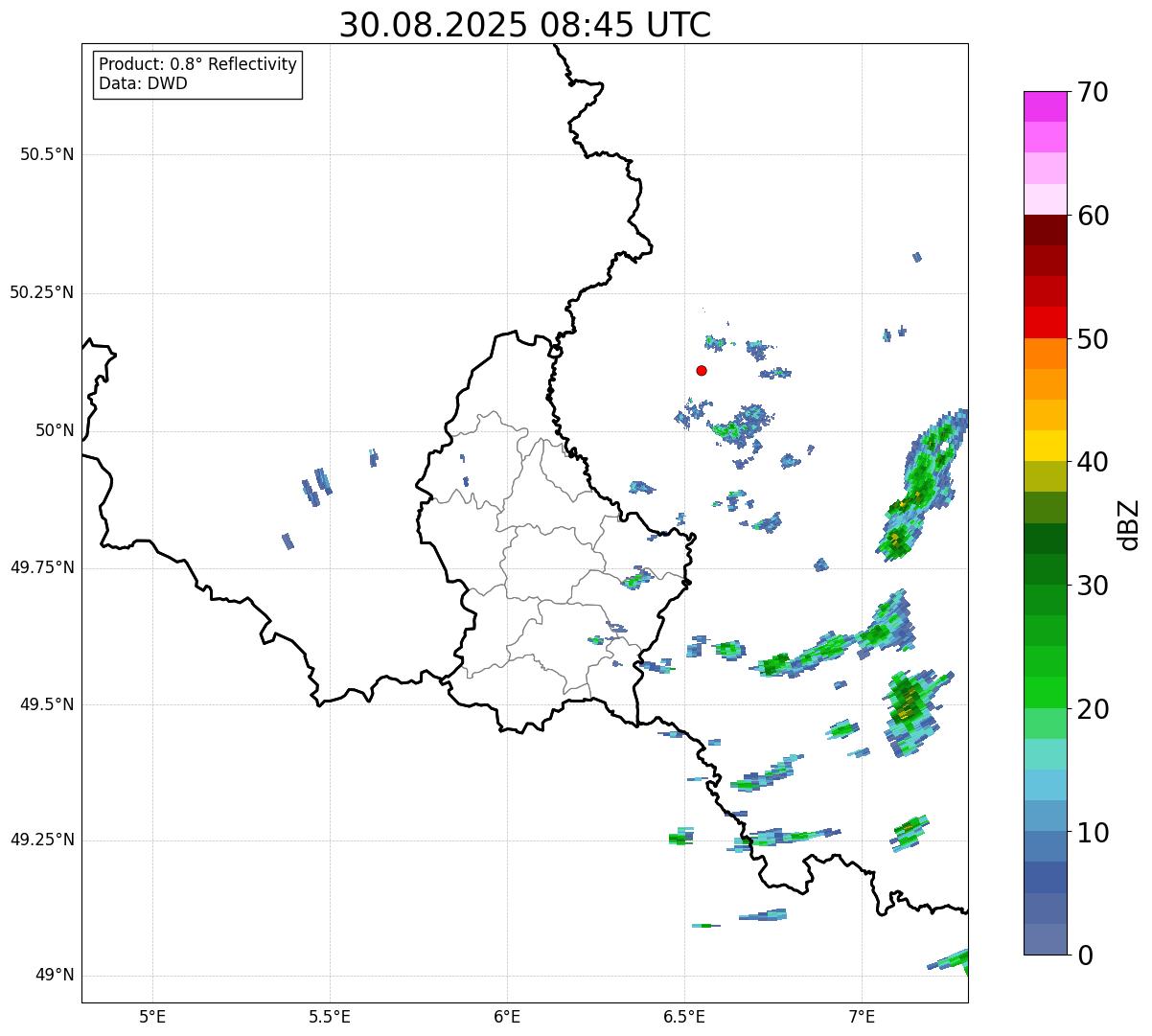Click the "Data: DWD" text

pyautogui.click(x=144, y=83)
